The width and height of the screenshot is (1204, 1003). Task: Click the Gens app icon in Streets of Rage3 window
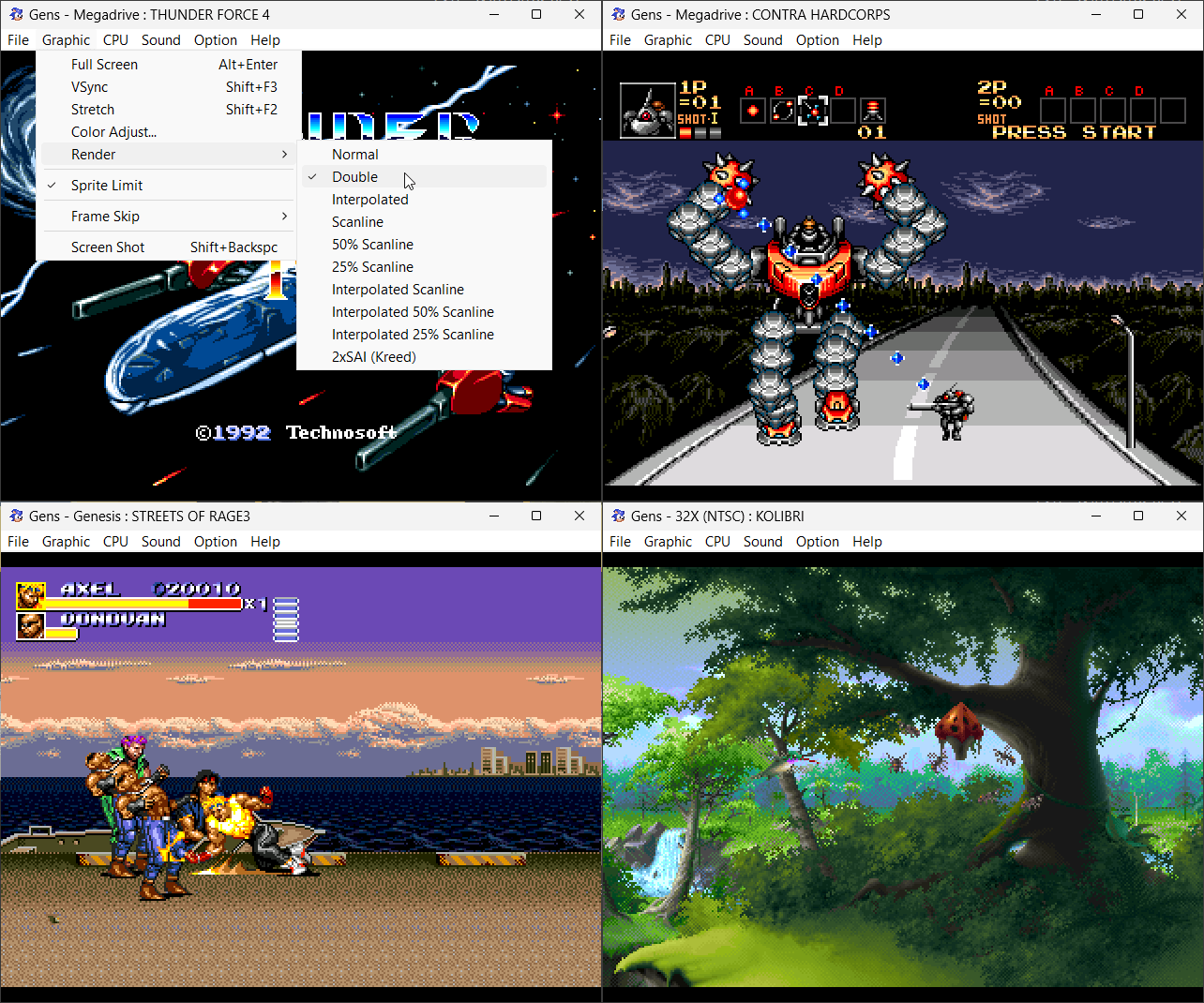[16, 516]
